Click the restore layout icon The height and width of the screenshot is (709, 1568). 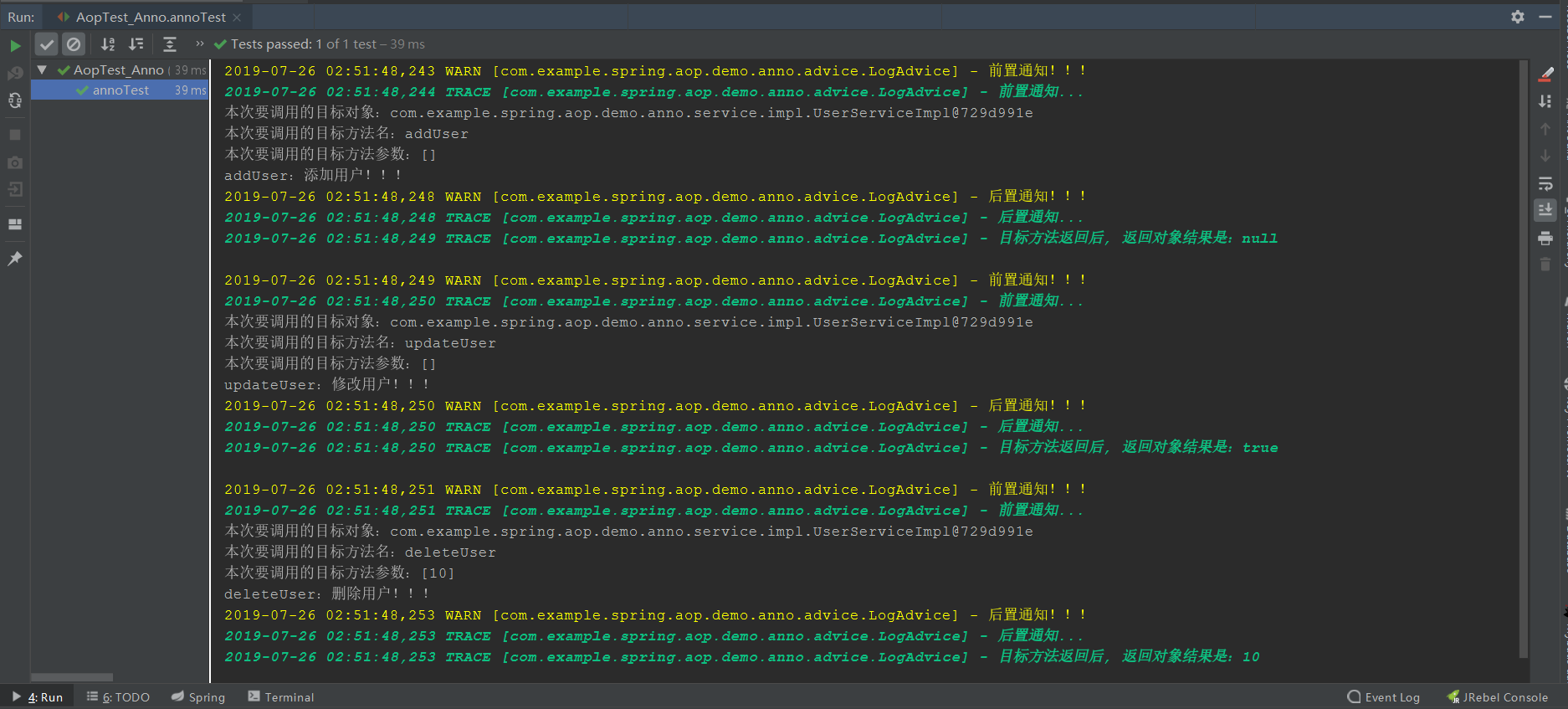pos(15,224)
